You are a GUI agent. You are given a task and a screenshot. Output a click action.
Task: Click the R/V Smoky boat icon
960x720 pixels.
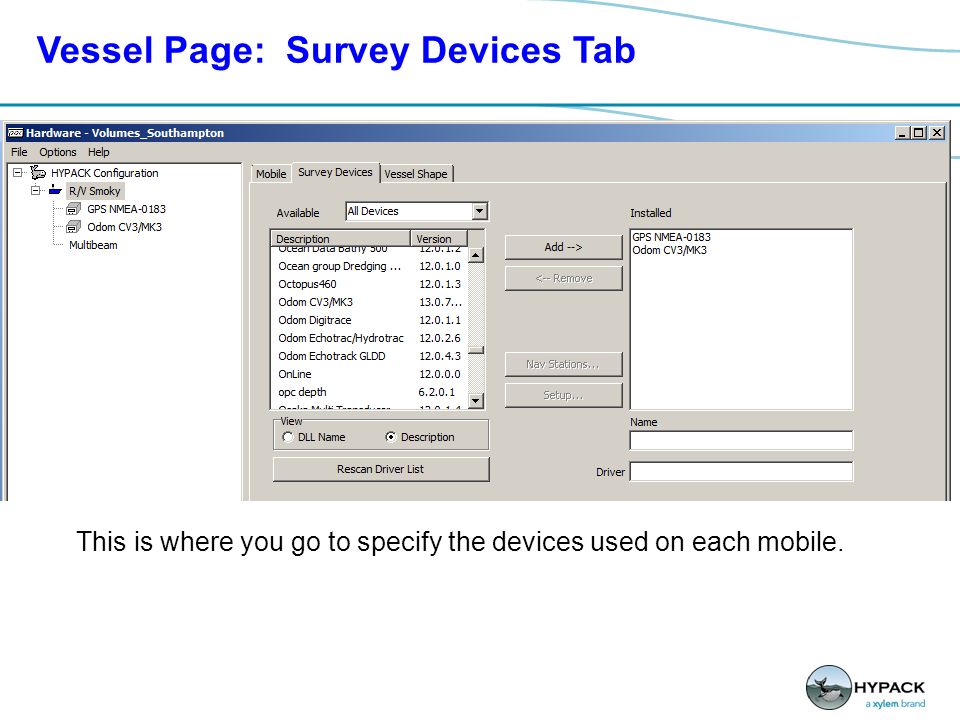pos(56,190)
